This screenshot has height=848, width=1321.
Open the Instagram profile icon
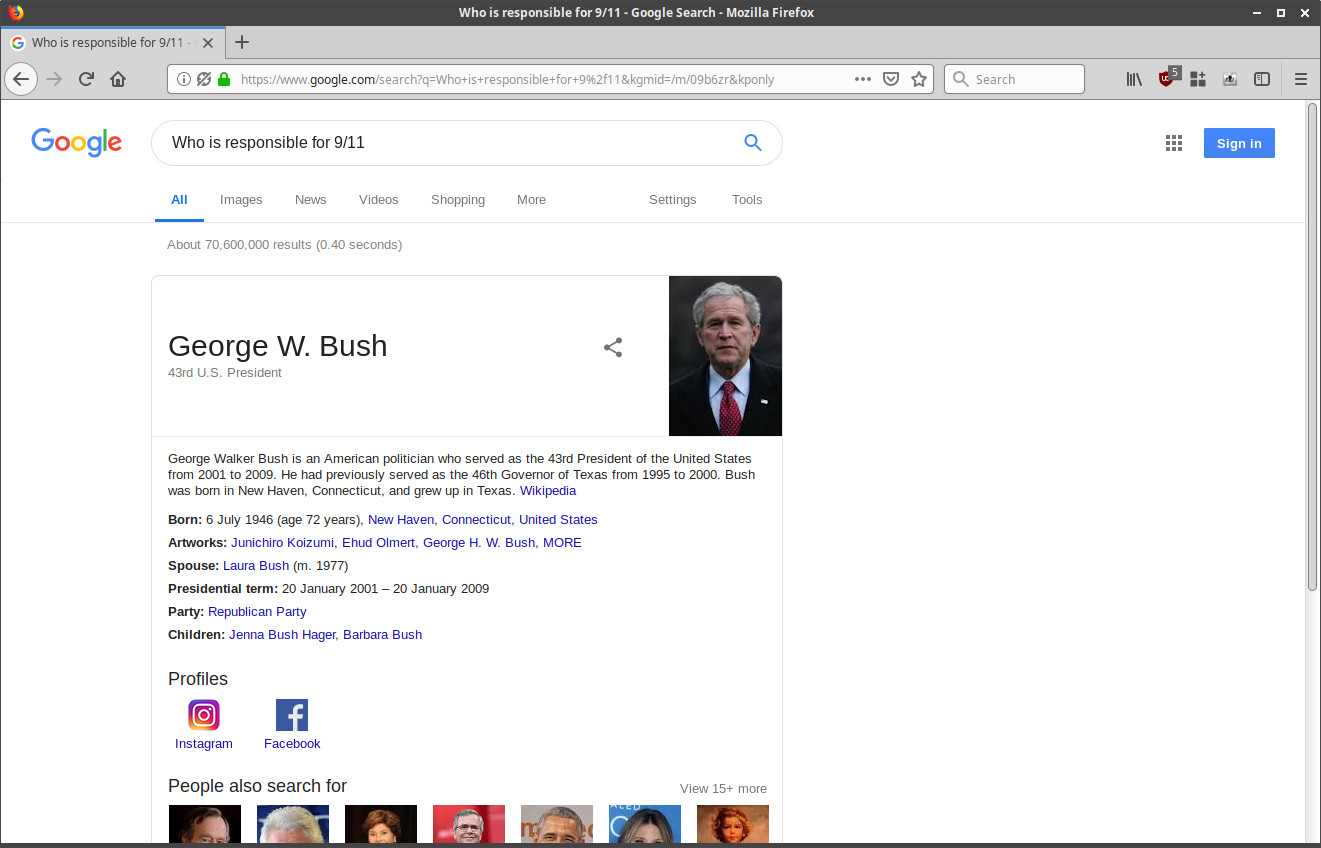point(204,715)
